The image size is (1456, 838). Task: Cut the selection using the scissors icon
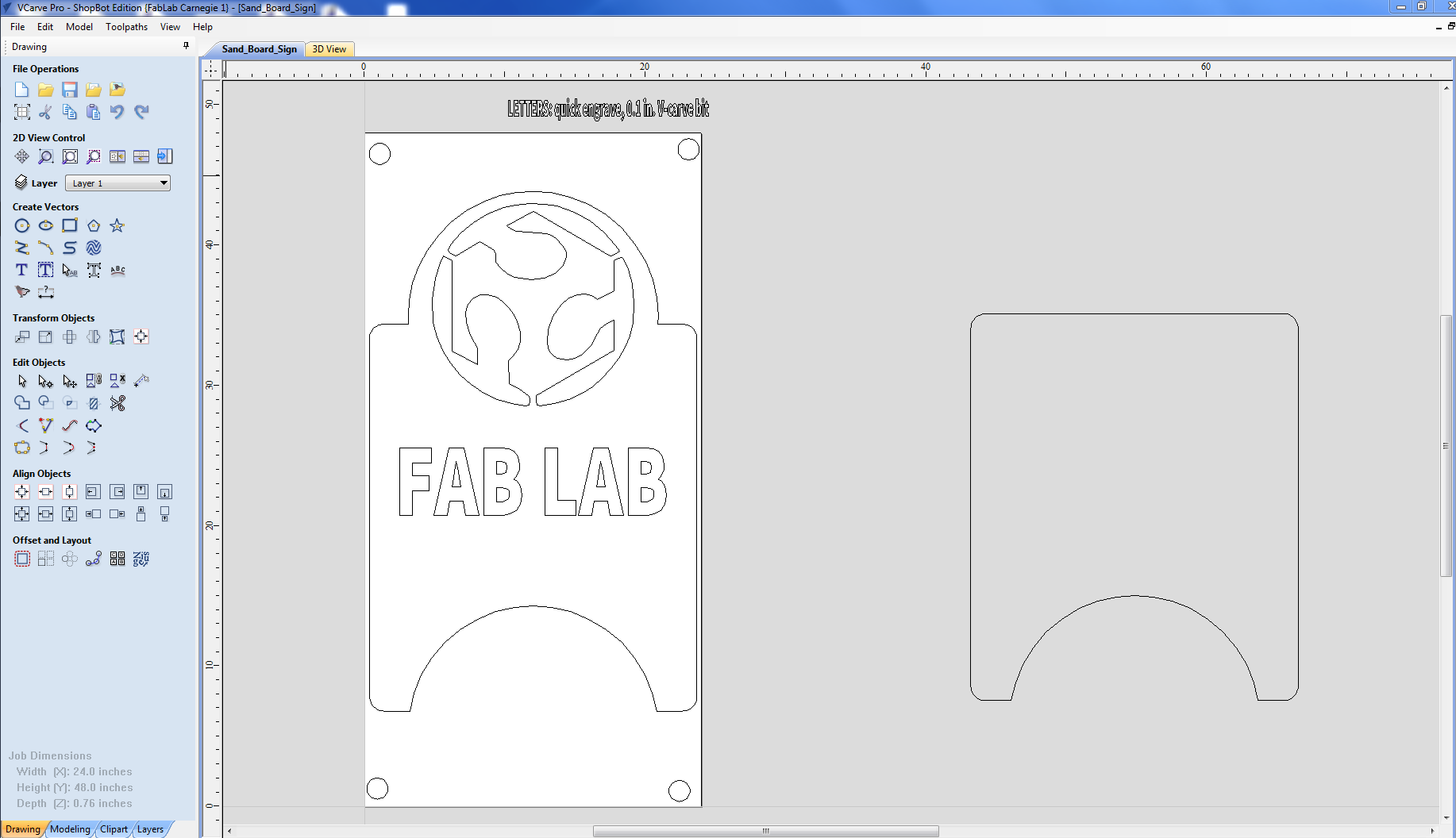pos(46,112)
